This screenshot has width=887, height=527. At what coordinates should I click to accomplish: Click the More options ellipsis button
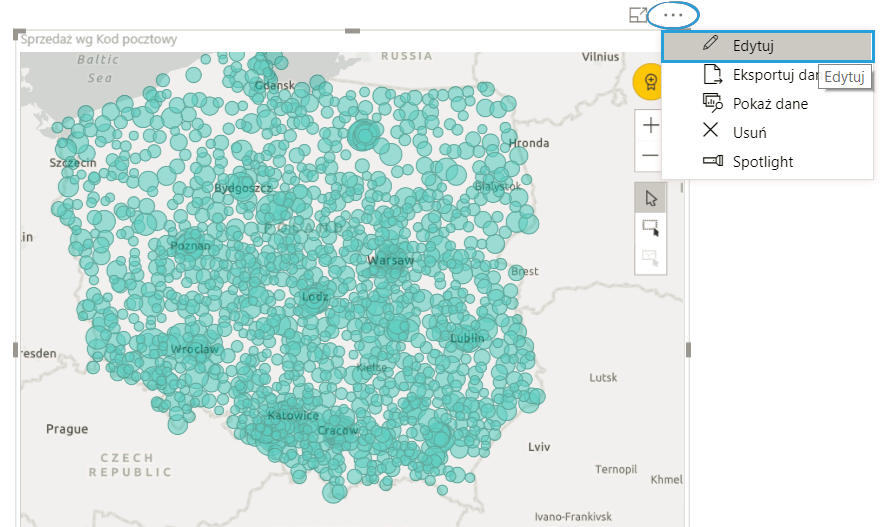[x=672, y=15]
